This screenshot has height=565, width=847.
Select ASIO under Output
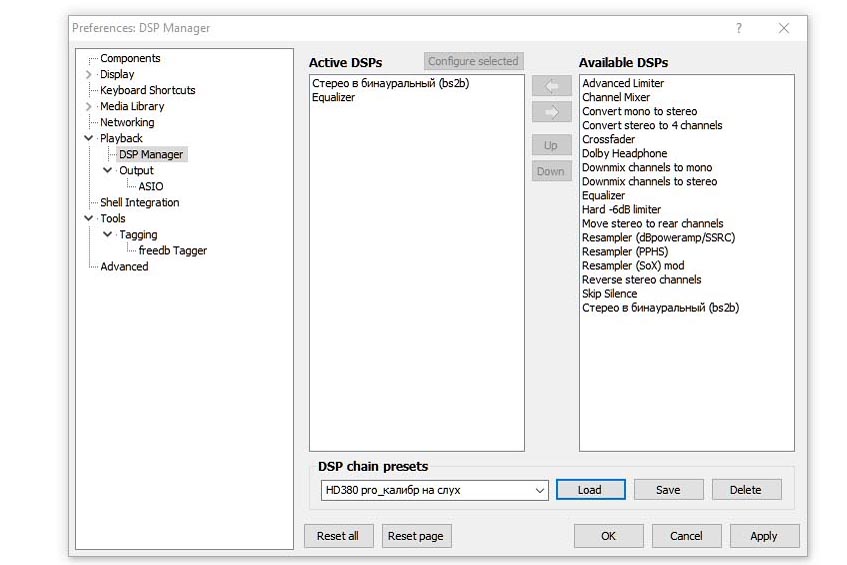(151, 186)
